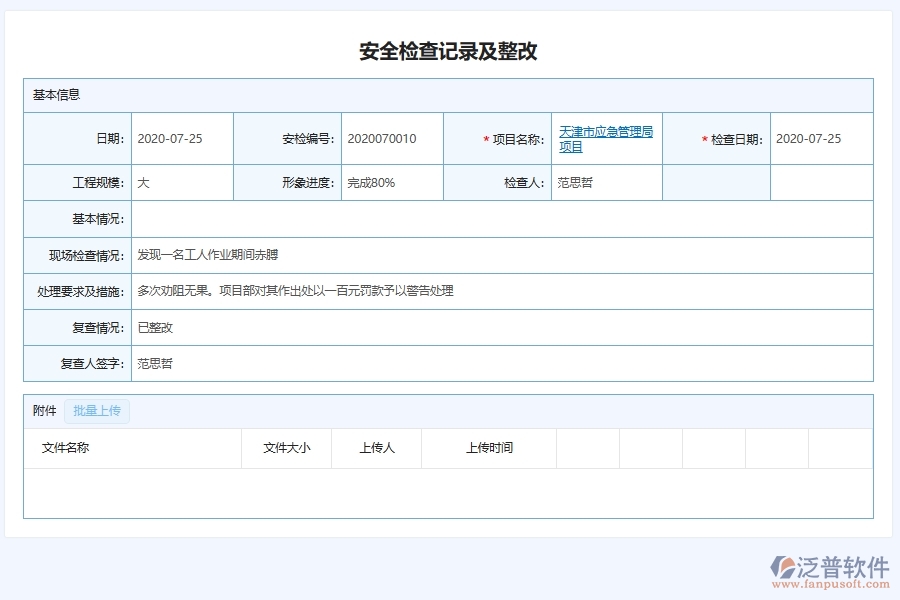Click the 附件 attachments section header
The image size is (900, 600).
44,411
